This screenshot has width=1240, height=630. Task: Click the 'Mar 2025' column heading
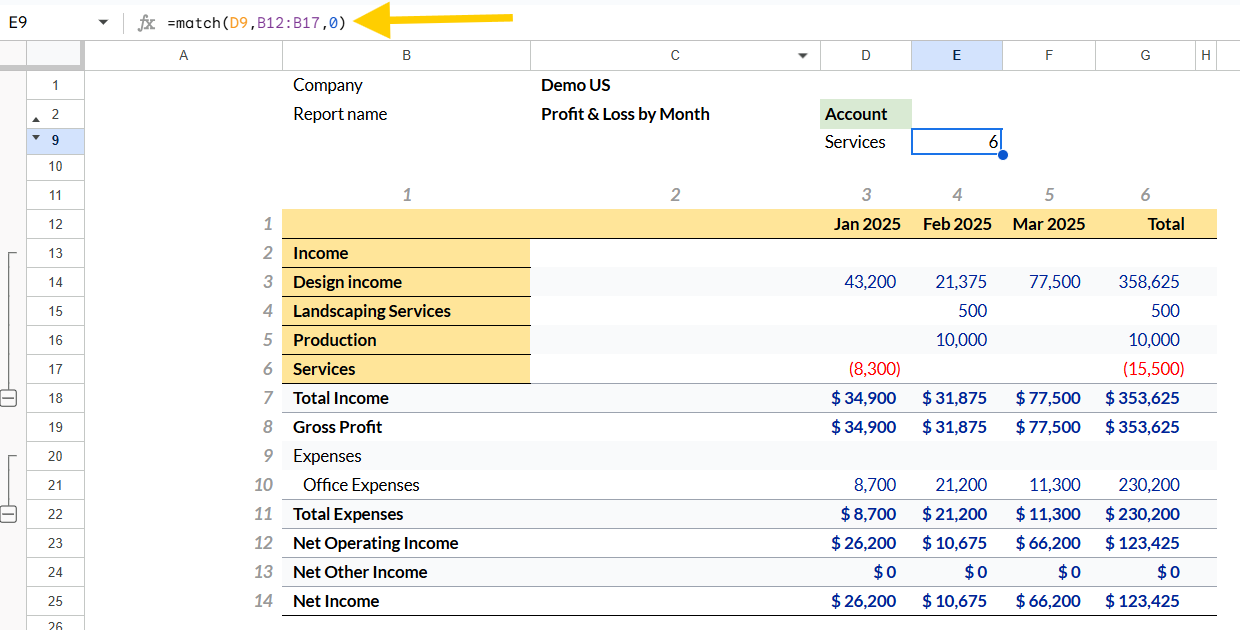(x=1049, y=224)
